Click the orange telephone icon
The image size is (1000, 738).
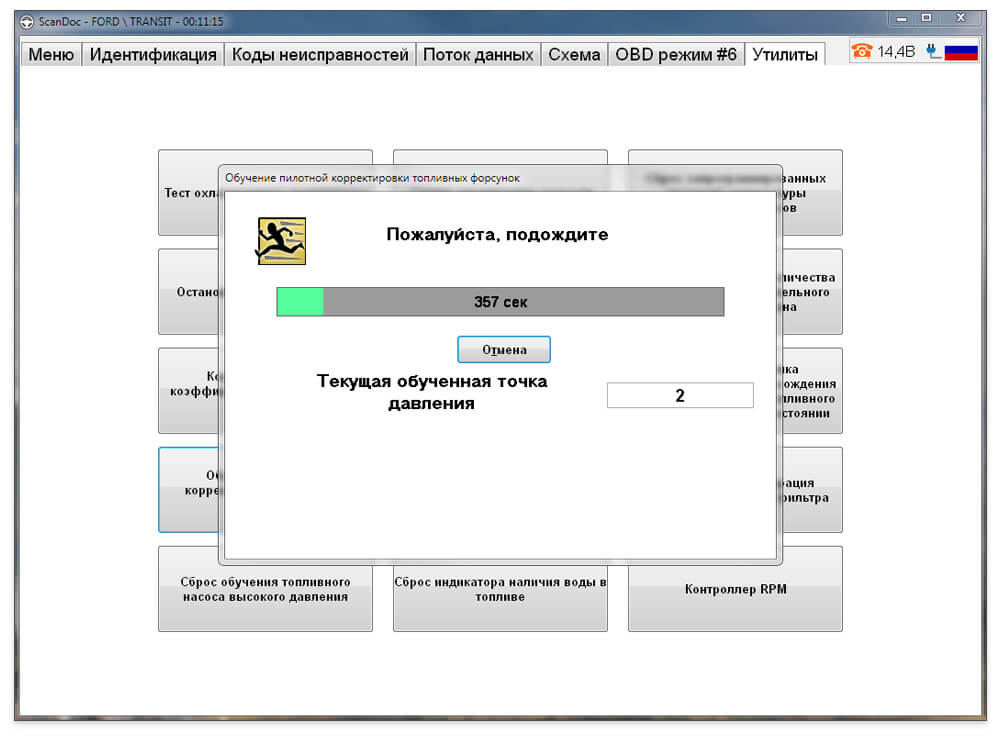point(862,51)
